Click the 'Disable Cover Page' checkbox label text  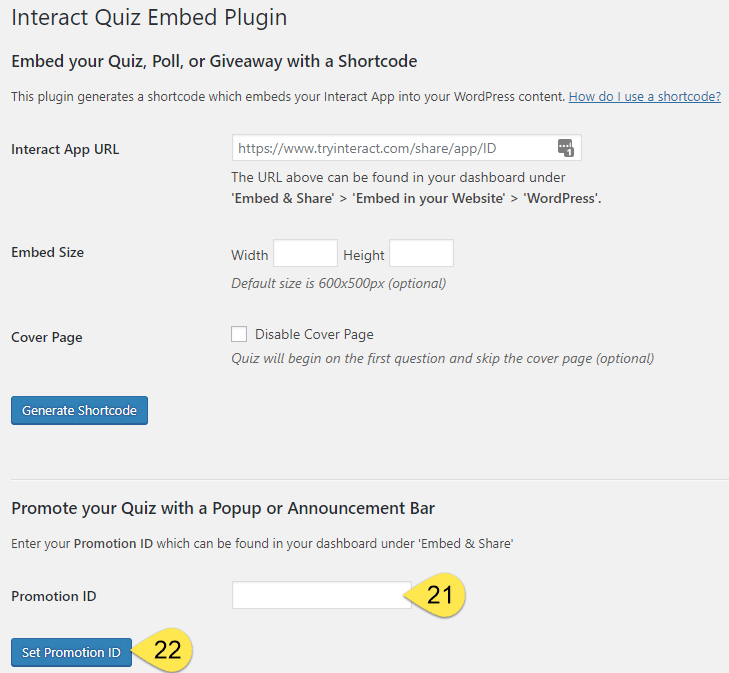coord(314,335)
